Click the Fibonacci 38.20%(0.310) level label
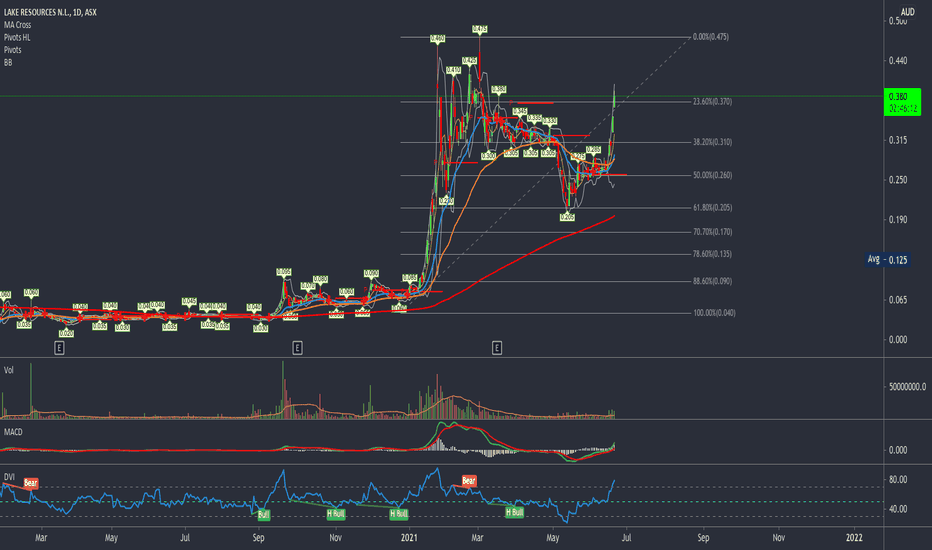The height and width of the screenshot is (550, 932). pos(712,142)
